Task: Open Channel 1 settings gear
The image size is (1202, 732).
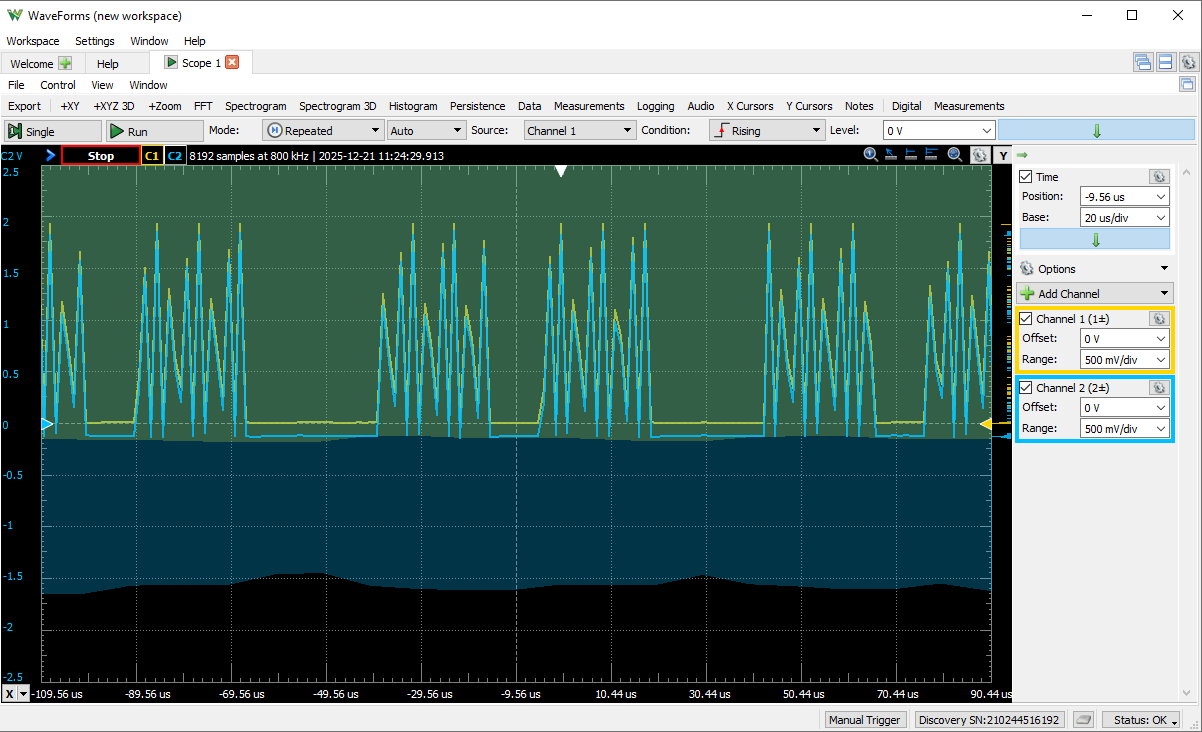Action: click(1158, 318)
